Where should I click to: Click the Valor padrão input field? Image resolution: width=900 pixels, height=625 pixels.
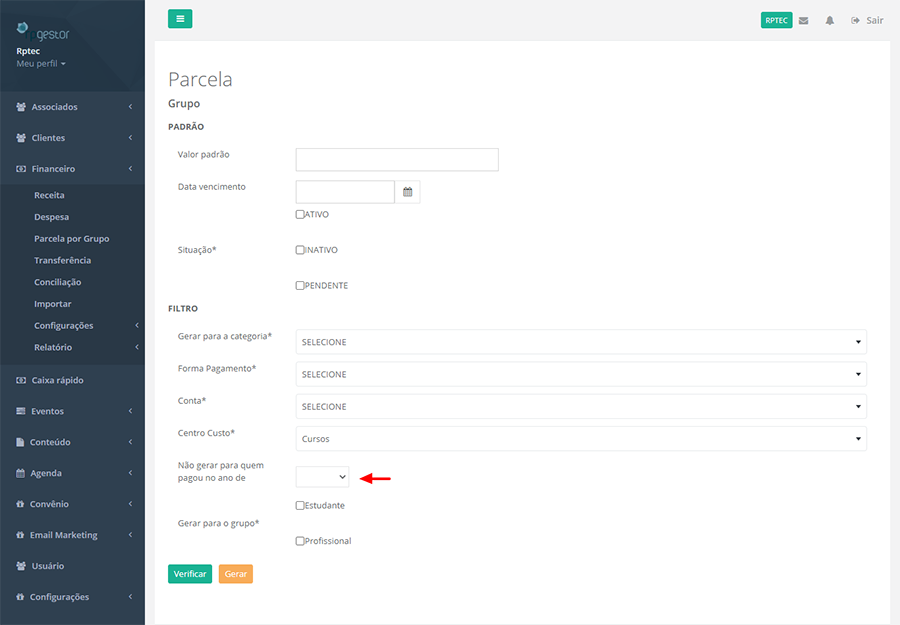tap(396, 160)
